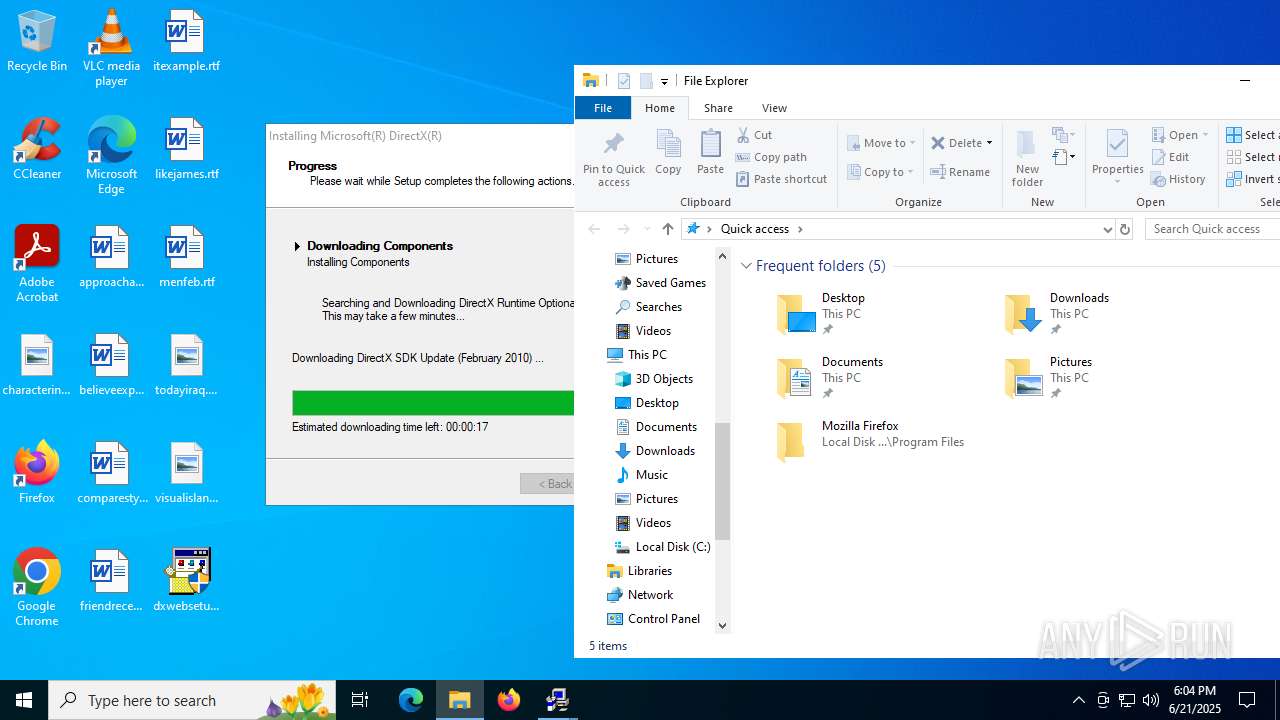
Task: Click the Start button
Action: click(x=24, y=700)
